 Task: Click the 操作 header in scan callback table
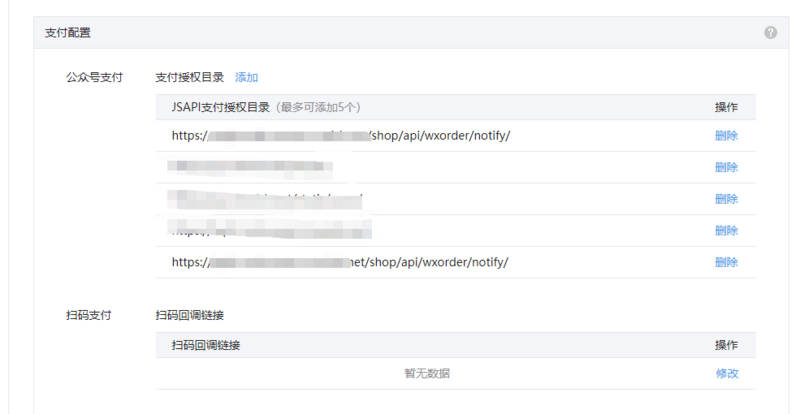tap(727, 345)
